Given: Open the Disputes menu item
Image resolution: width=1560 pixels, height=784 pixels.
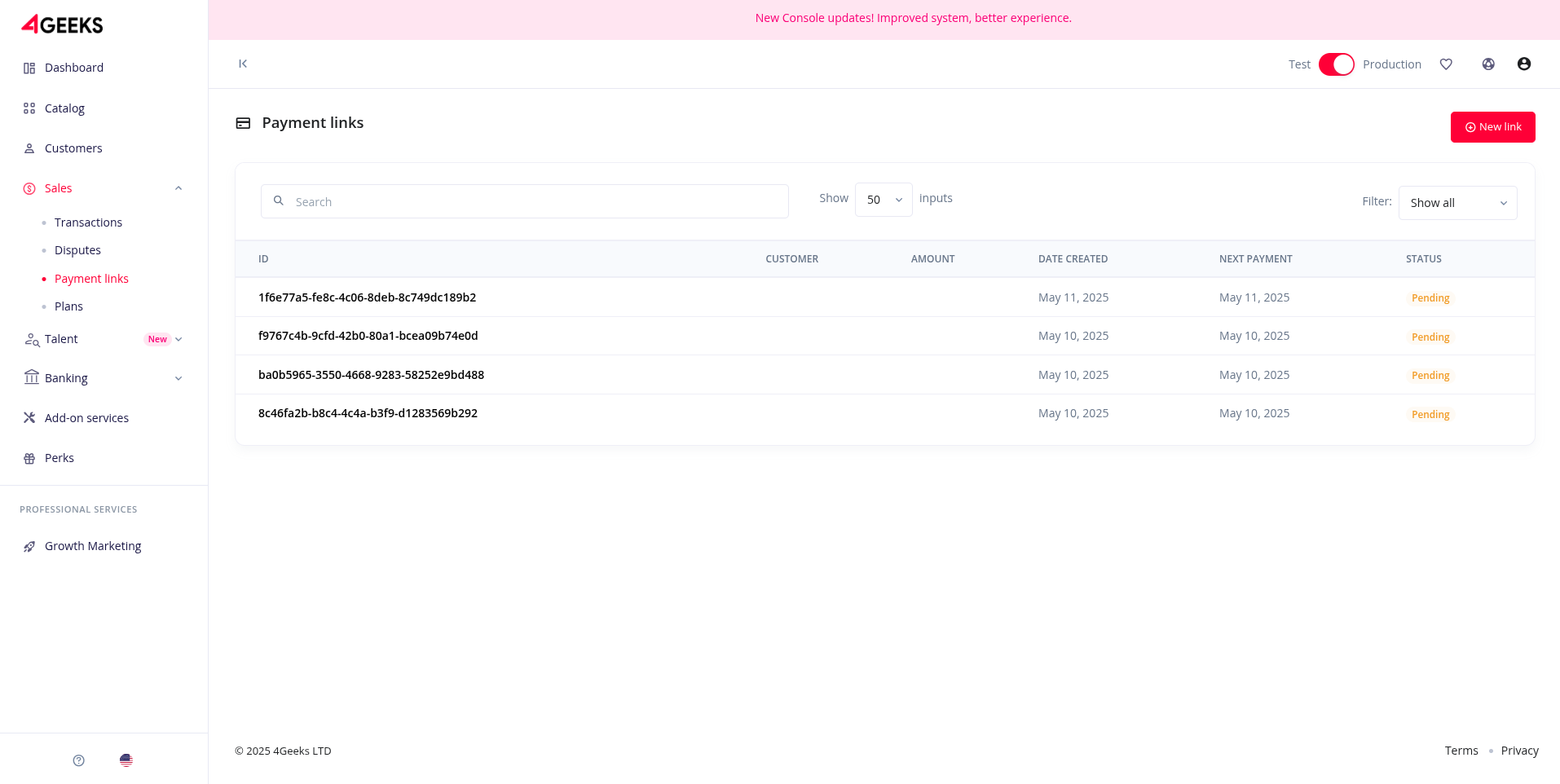Looking at the screenshot, I should pos(77,249).
